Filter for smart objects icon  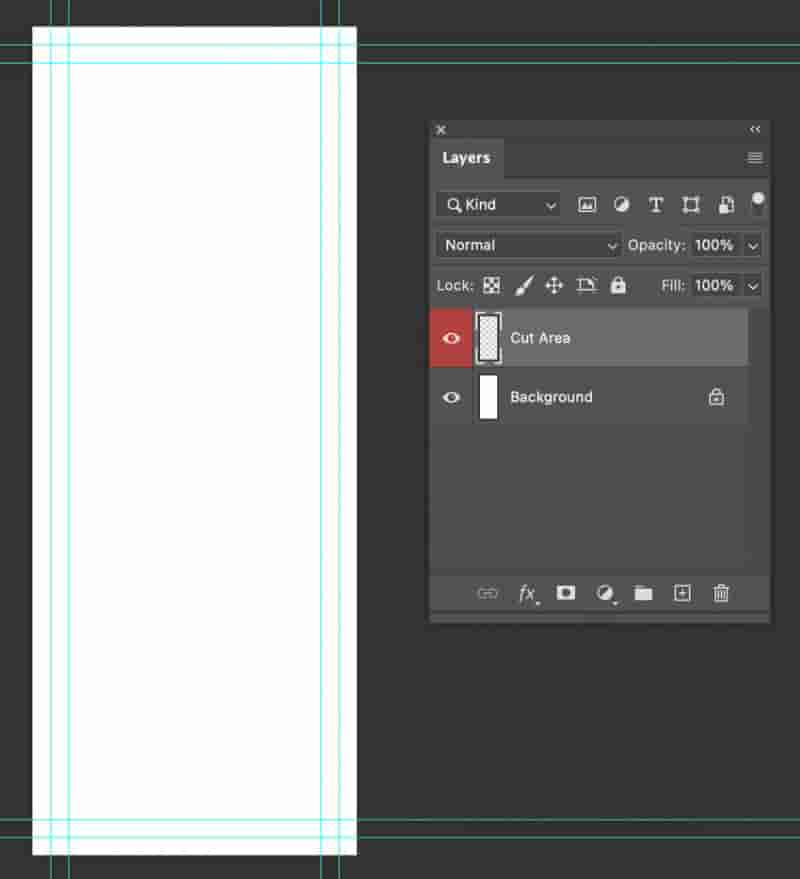726,205
